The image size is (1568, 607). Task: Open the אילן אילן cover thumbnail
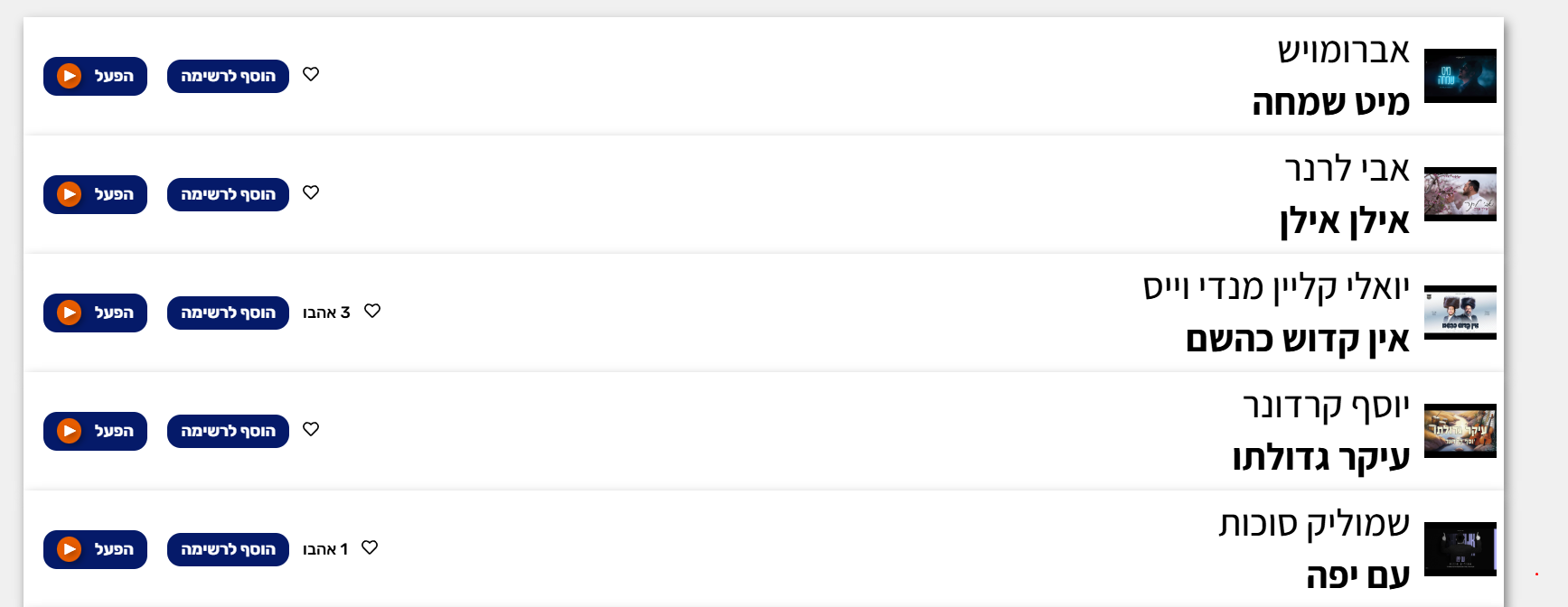pyautogui.click(x=1460, y=194)
